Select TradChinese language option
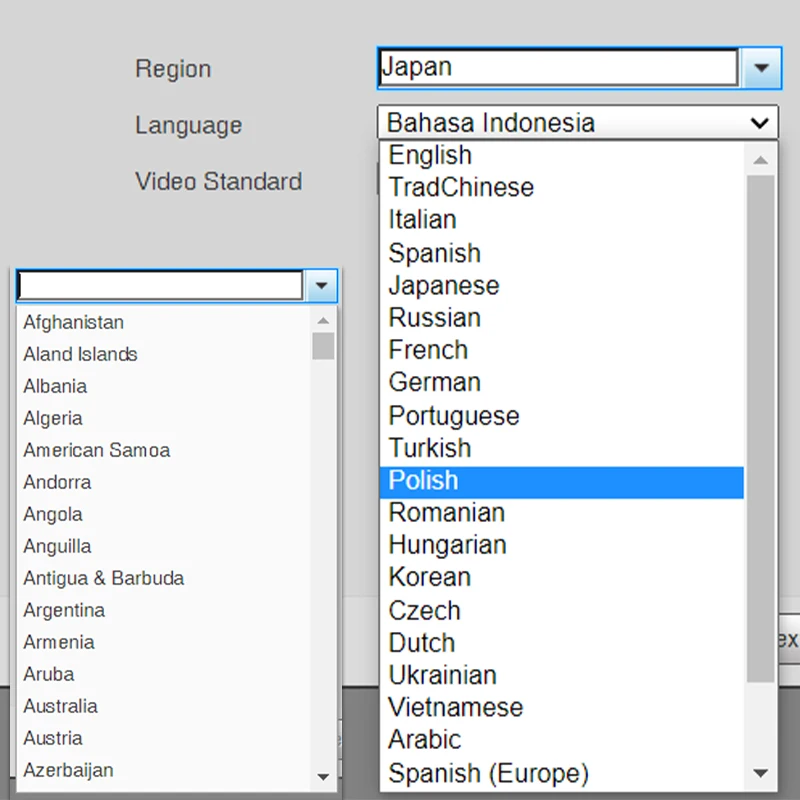The width and height of the screenshot is (800, 800). (x=561, y=188)
